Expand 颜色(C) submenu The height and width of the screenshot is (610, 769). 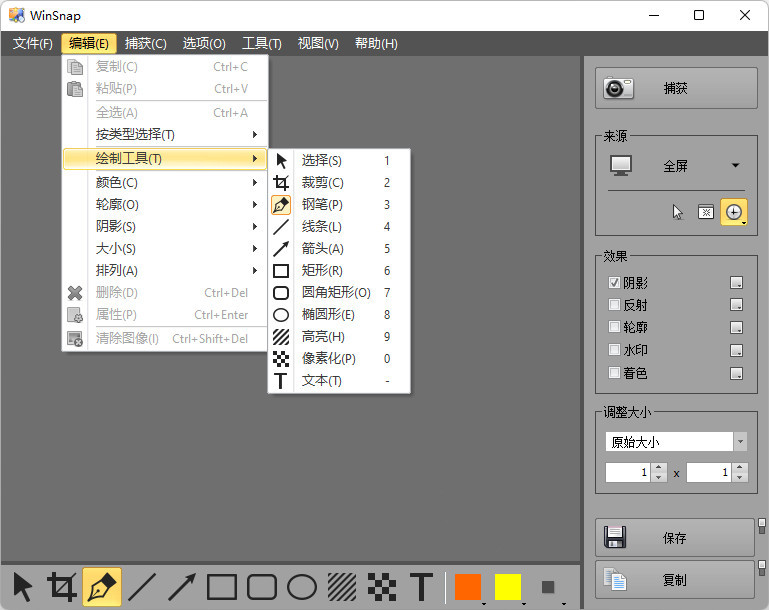[165, 182]
